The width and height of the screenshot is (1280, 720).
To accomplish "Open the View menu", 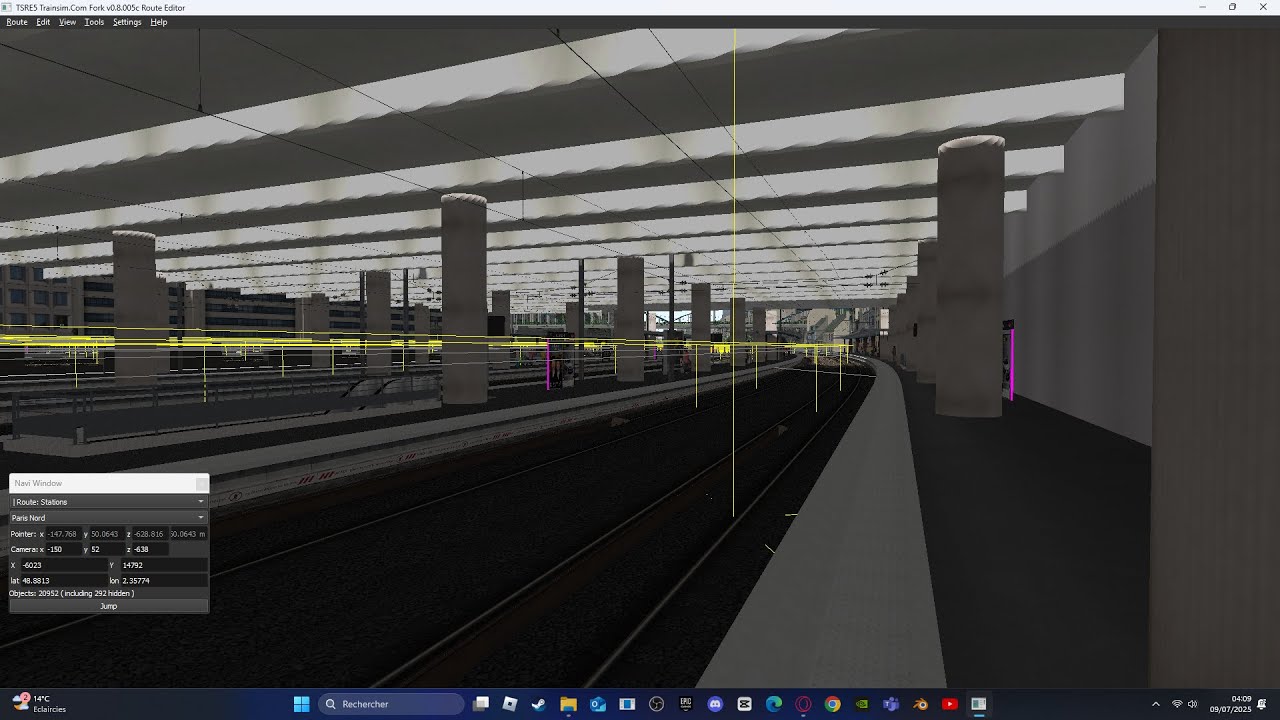I will [67, 22].
